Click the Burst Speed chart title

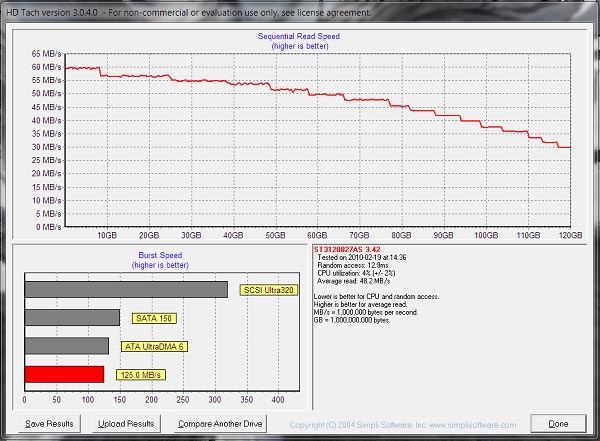(x=160, y=255)
